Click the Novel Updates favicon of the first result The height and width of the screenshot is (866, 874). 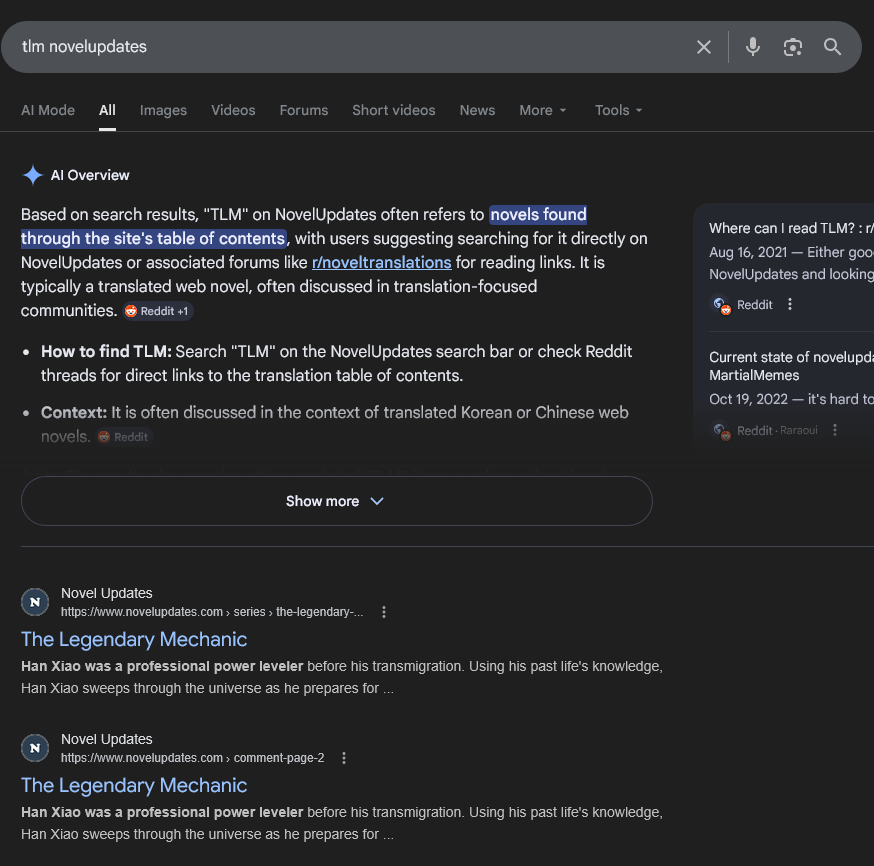35,602
